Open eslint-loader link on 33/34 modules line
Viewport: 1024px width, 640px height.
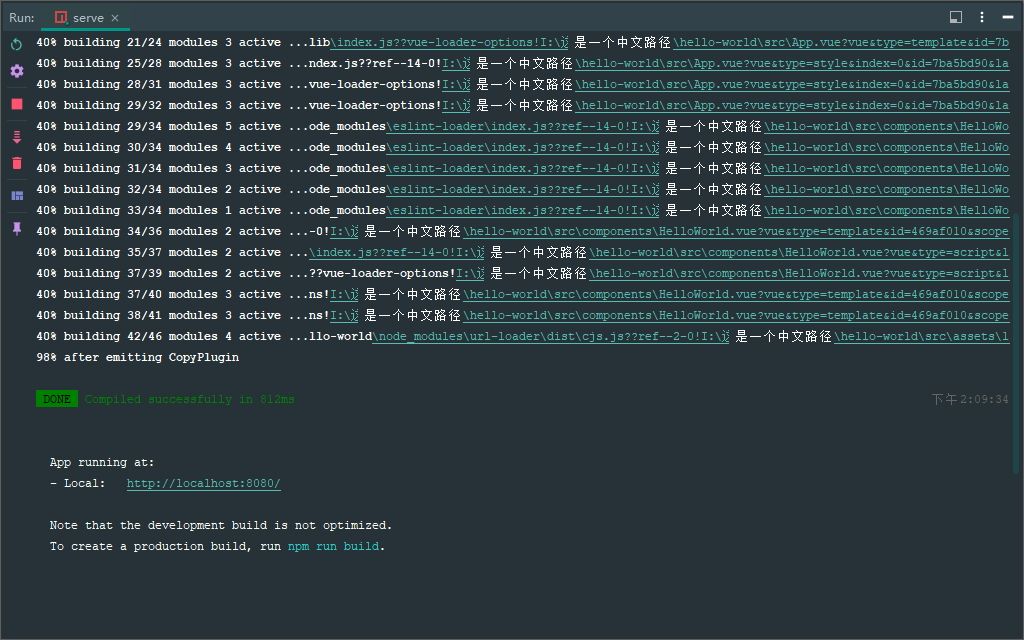[x=522, y=210]
